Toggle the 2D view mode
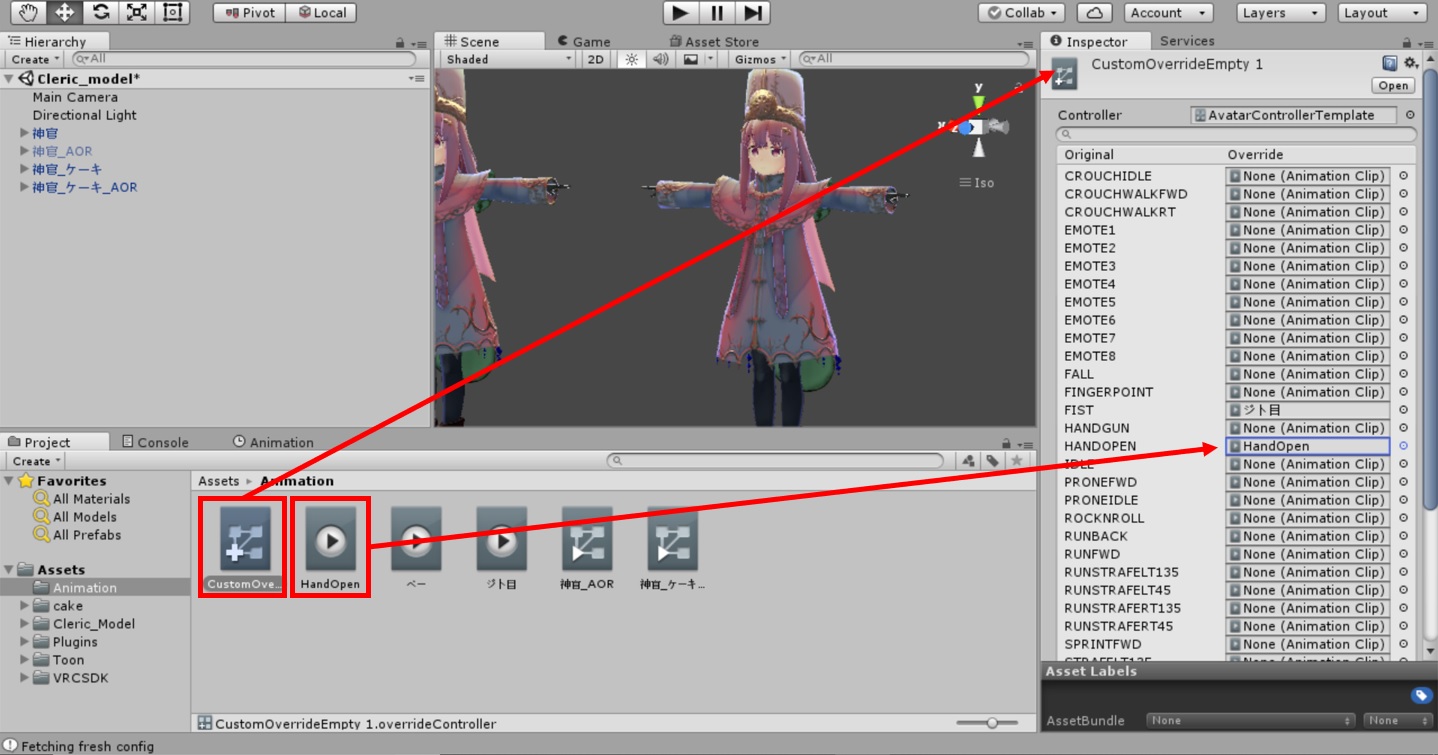Screen dimensions: 1438x755 coord(596,59)
